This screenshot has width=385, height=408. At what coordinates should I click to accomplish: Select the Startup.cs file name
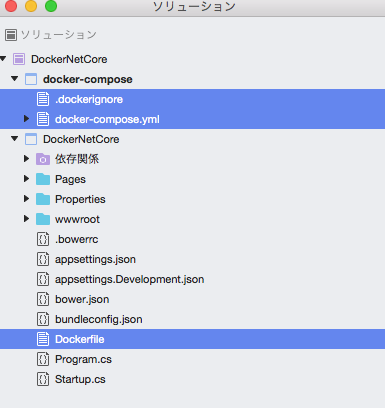point(80,379)
